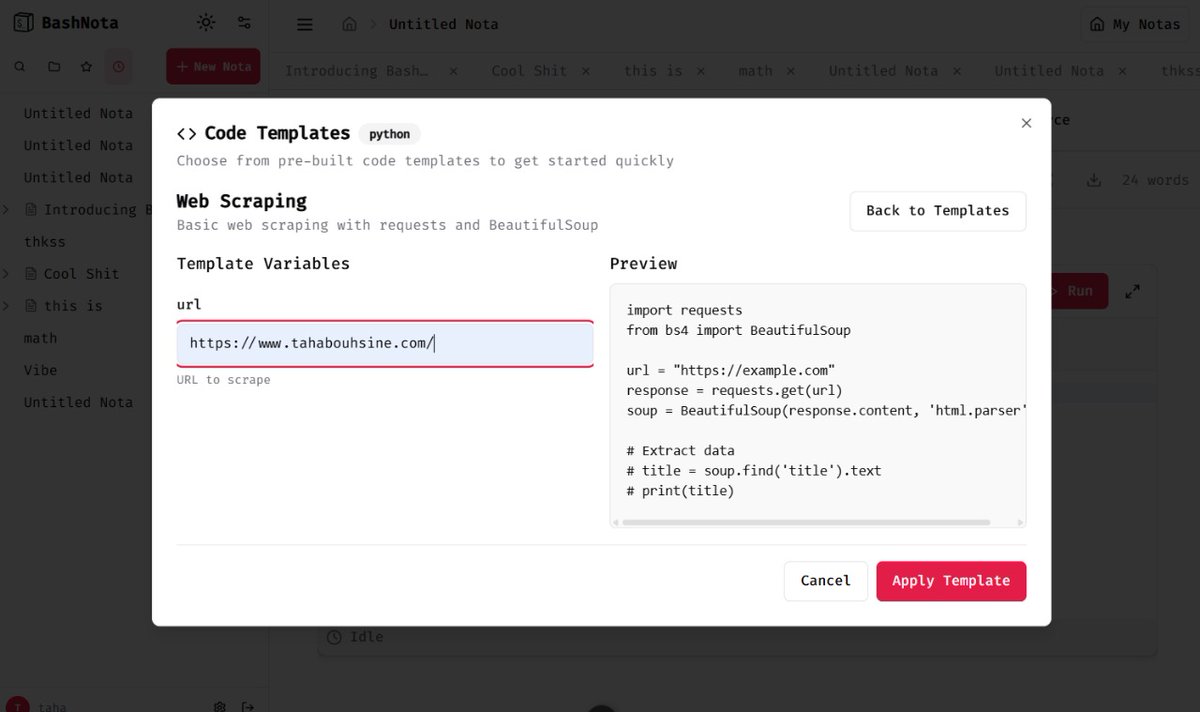Click the python language badge
Image resolution: width=1200 pixels, height=712 pixels.
click(x=390, y=134)
